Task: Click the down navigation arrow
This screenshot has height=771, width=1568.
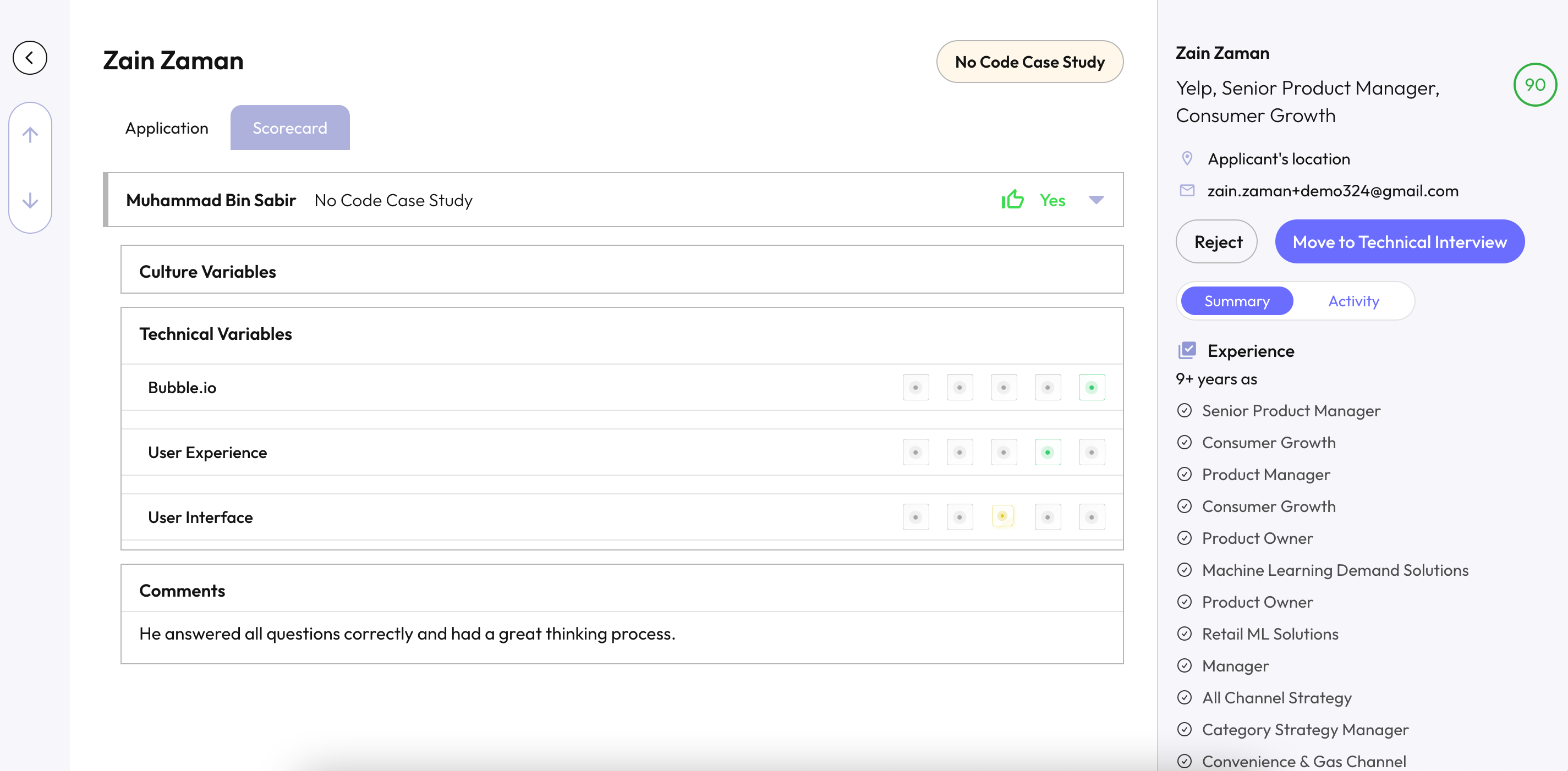Action: (30, 201)
